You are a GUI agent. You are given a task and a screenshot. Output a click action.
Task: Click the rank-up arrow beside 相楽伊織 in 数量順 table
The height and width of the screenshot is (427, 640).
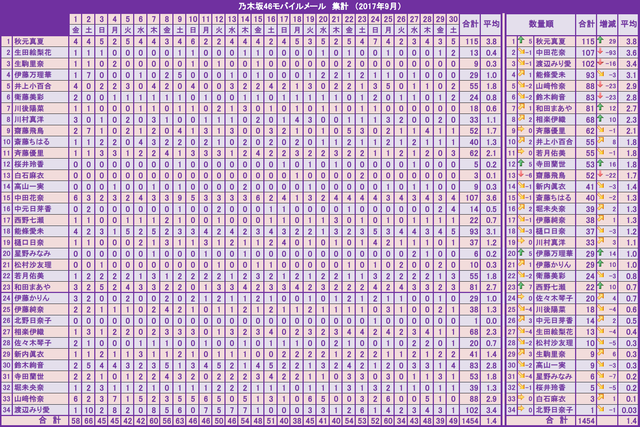coord(521,119)
